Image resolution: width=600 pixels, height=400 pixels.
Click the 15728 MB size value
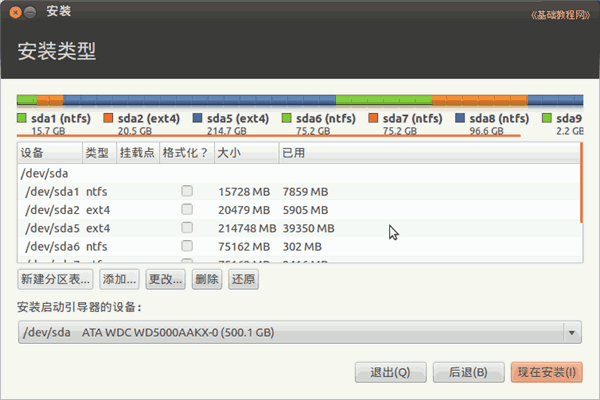pos(244,191)
